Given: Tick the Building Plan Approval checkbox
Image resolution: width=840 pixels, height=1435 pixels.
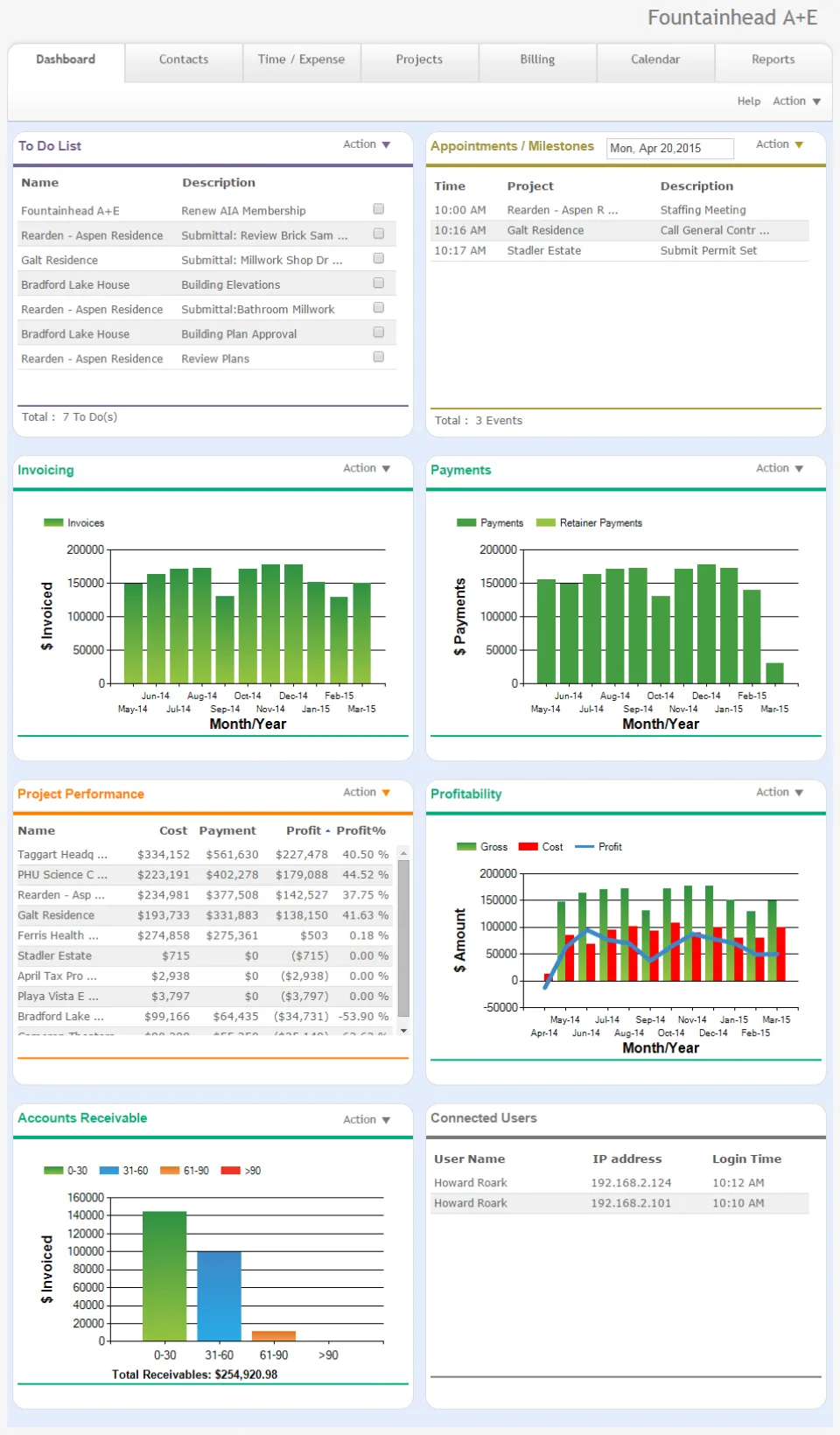Looking at the screenshot, I should [x=379, y=332].
